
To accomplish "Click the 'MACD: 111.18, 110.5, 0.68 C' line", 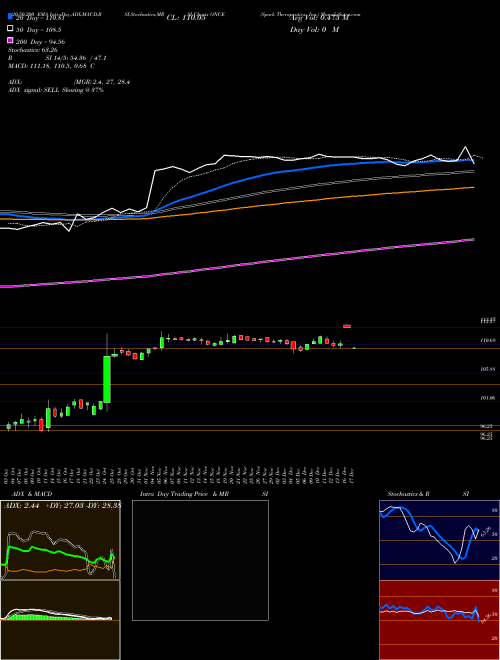I will (51, 66).
